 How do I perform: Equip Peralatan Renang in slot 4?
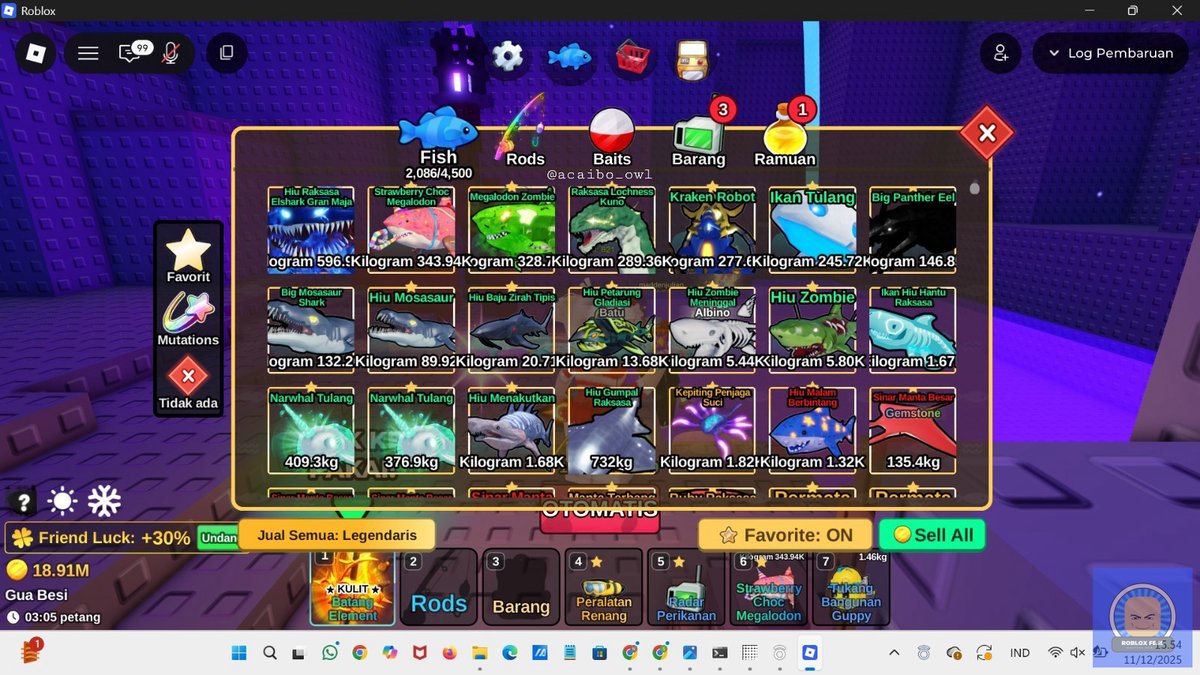pyautogui.click(x=603, y=587)
